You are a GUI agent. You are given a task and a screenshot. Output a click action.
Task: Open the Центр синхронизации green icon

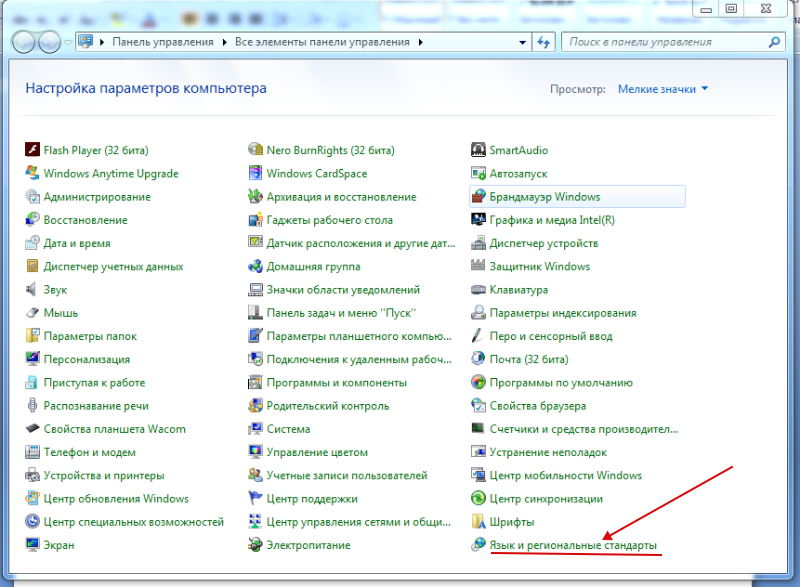click(478, 498)
